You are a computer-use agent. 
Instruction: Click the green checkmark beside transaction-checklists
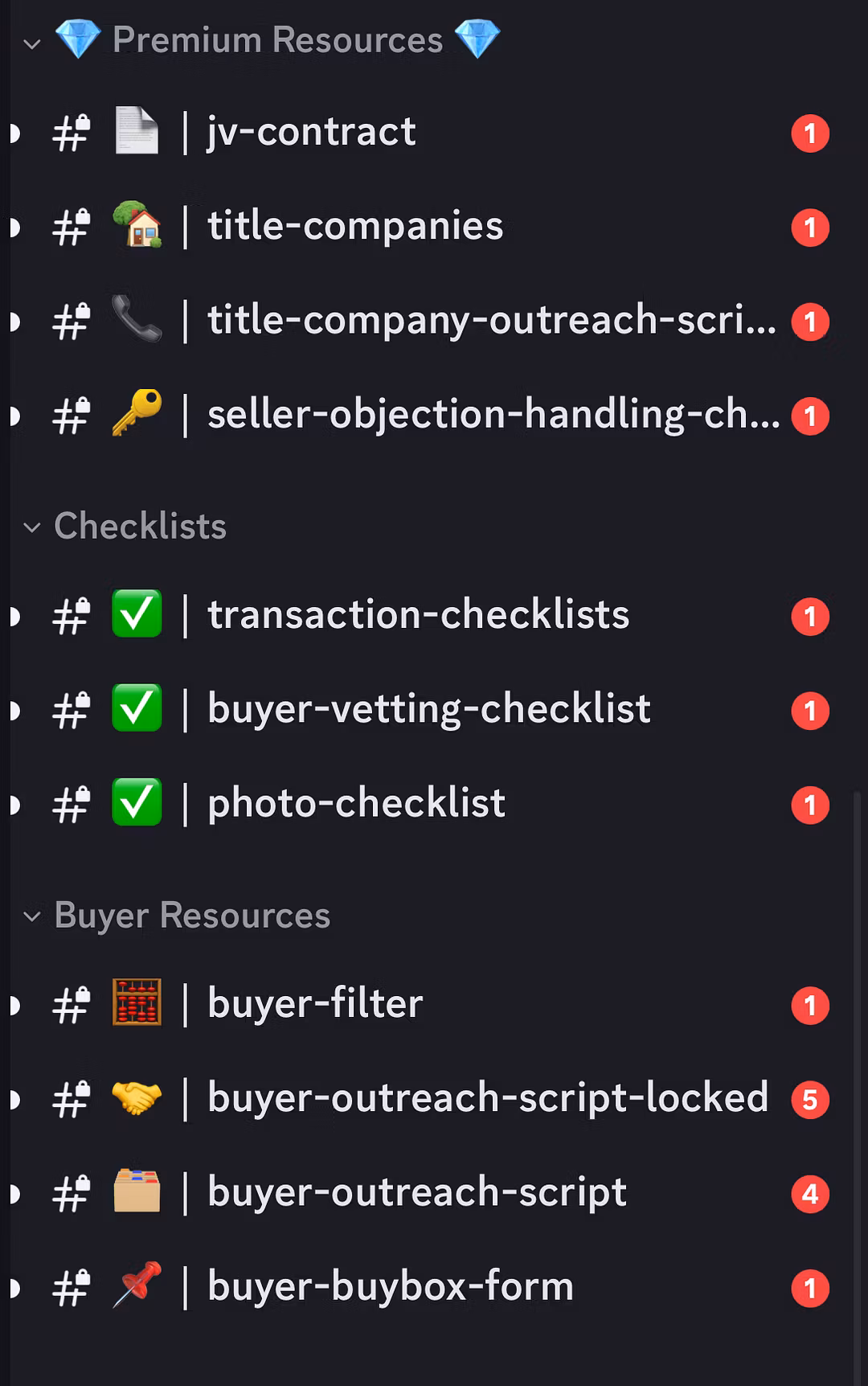tap(137, 614)
